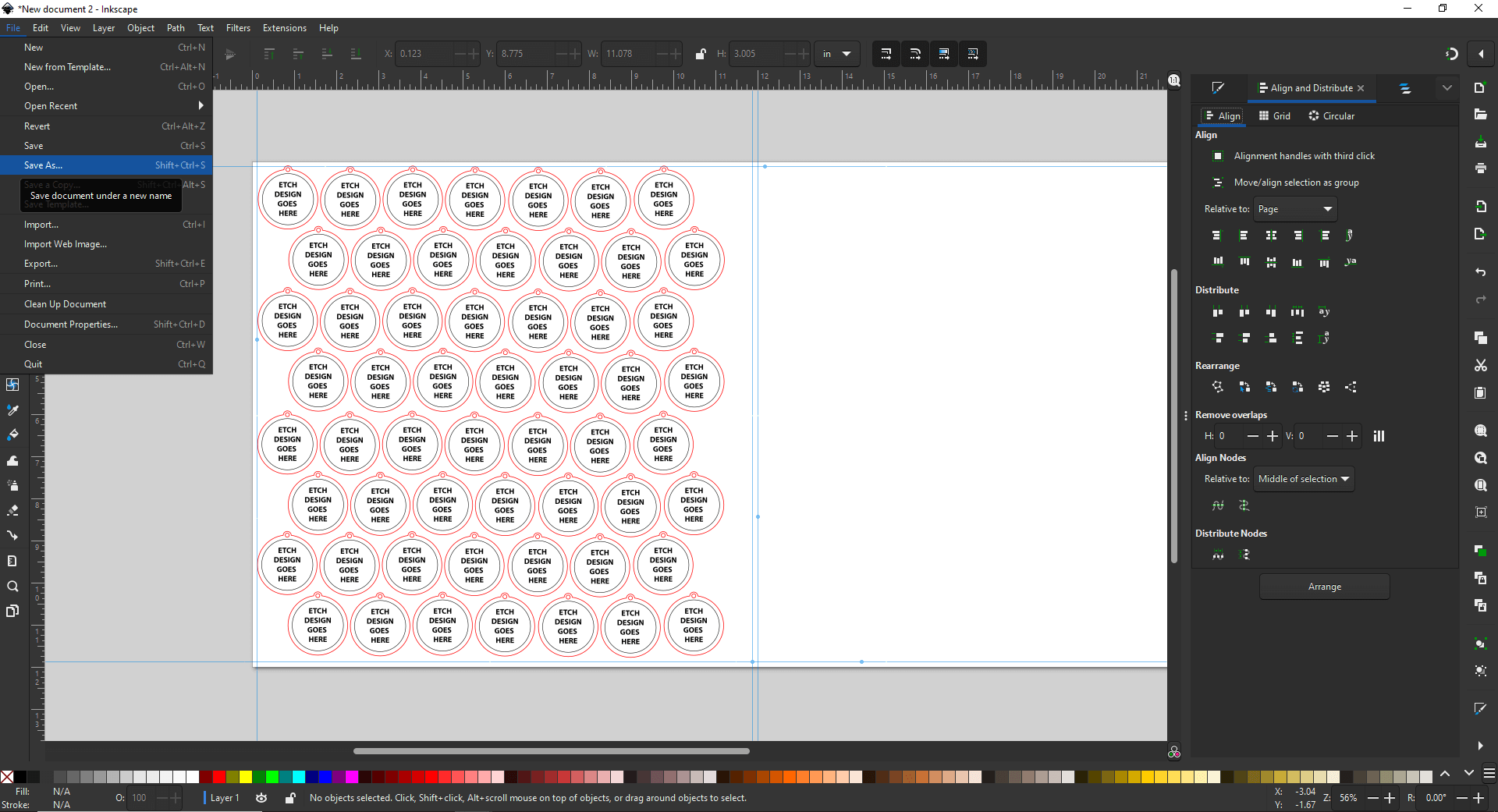Toggle Alignment handles with third click
Image resolution: width=1498 pixels, height=812 pixels.
1218,156
